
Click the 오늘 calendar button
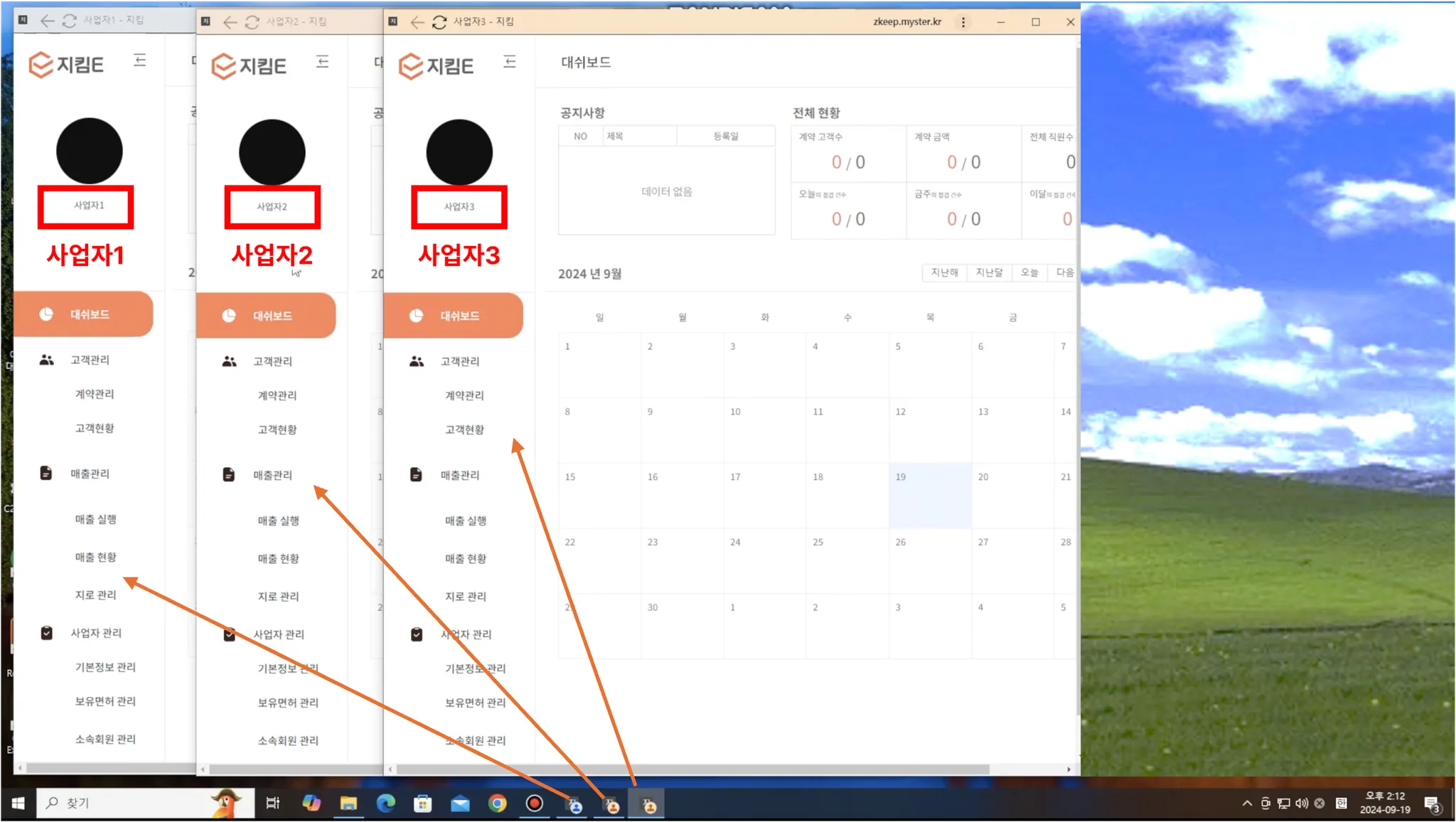(x=1029, y=273)
